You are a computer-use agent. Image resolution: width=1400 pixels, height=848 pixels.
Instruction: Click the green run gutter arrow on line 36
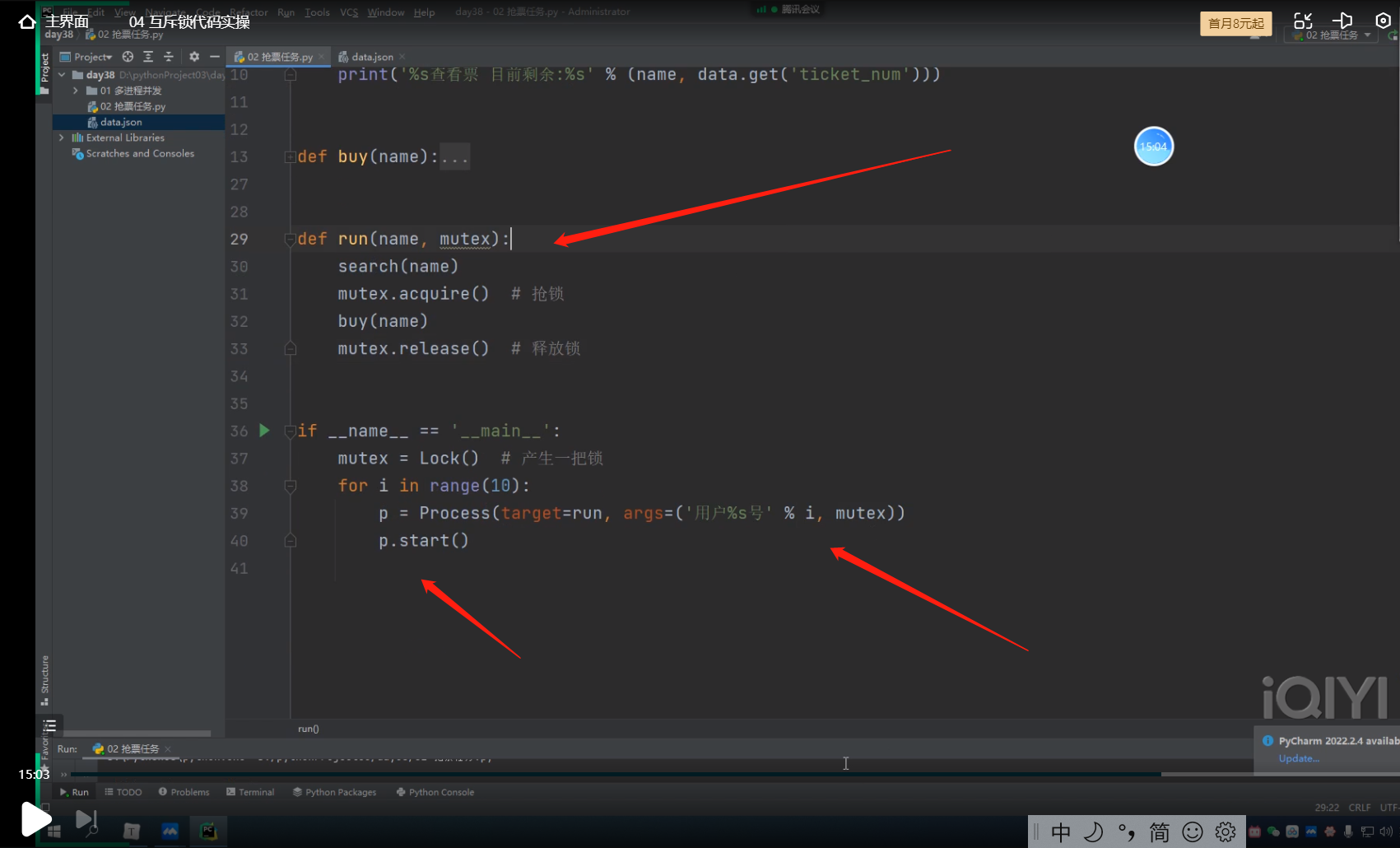click(264, 430)
